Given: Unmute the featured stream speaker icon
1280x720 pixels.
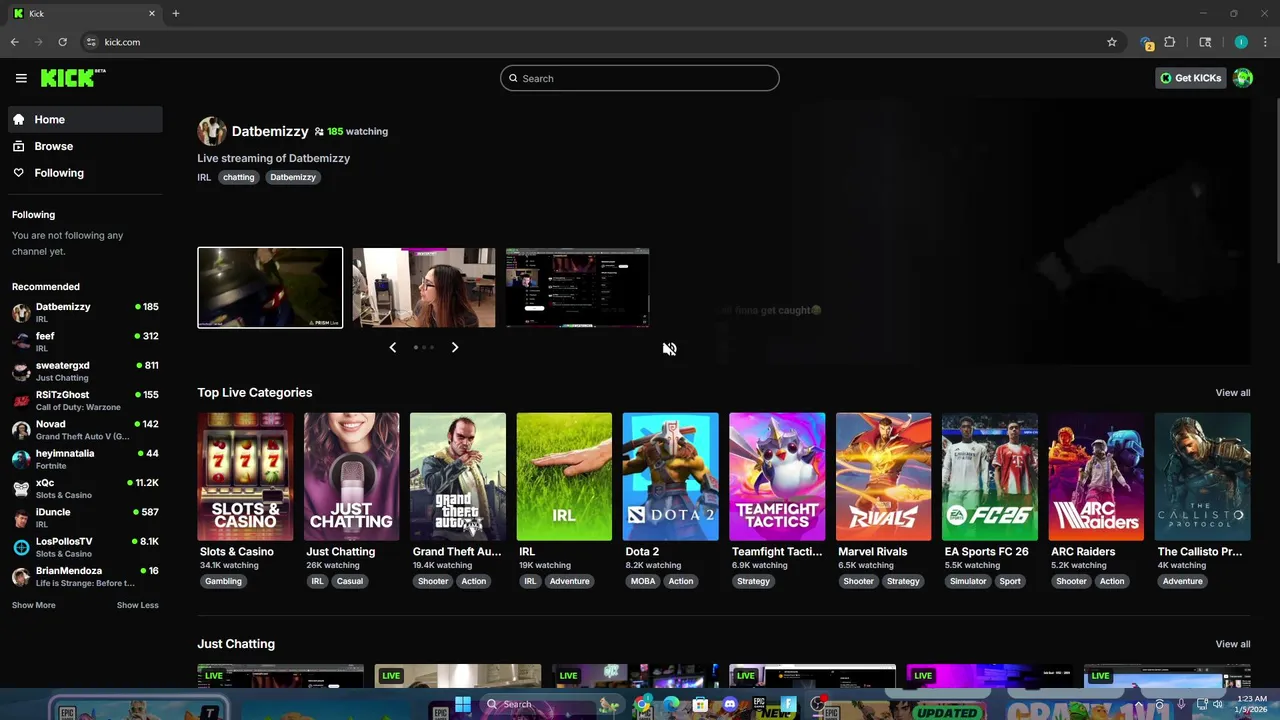Looking at the screenshot, I should coord(669,349).
